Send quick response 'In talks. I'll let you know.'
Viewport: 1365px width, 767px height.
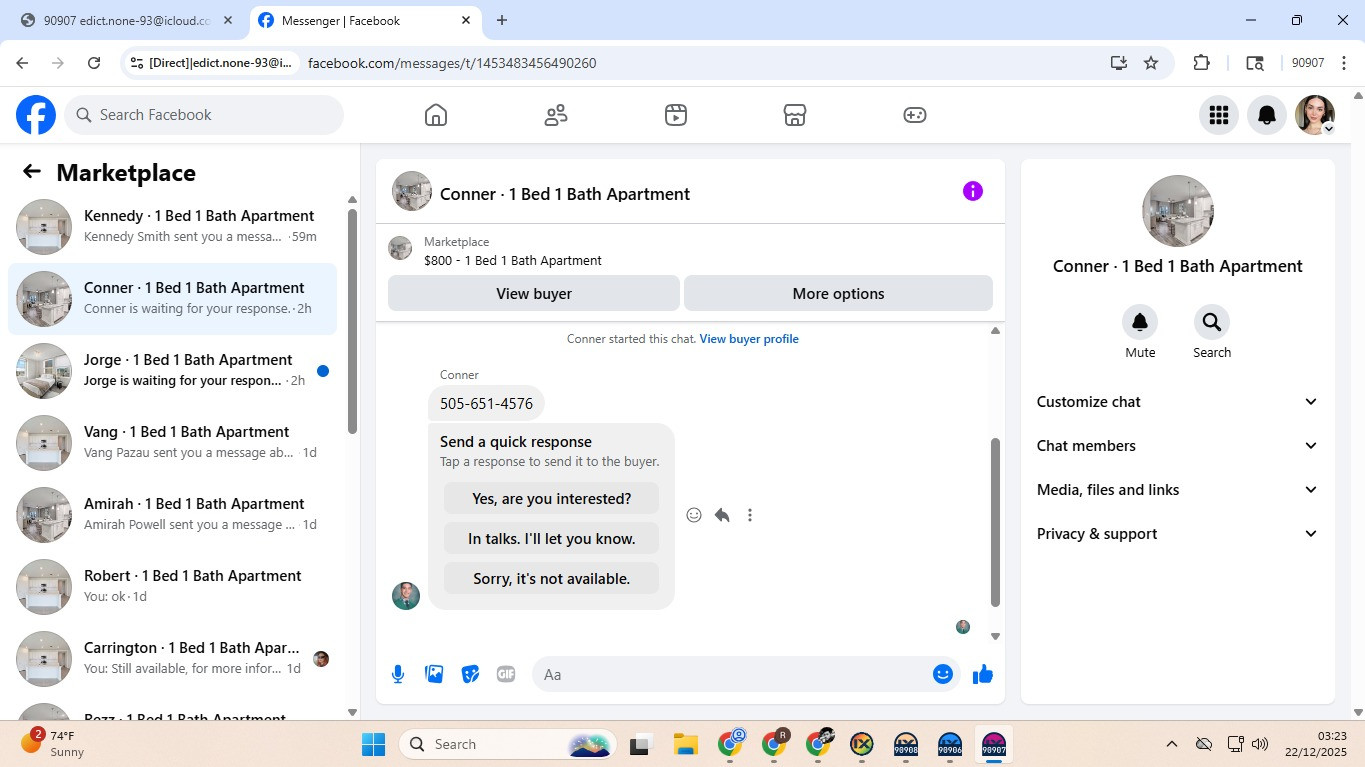pos(552,538)
